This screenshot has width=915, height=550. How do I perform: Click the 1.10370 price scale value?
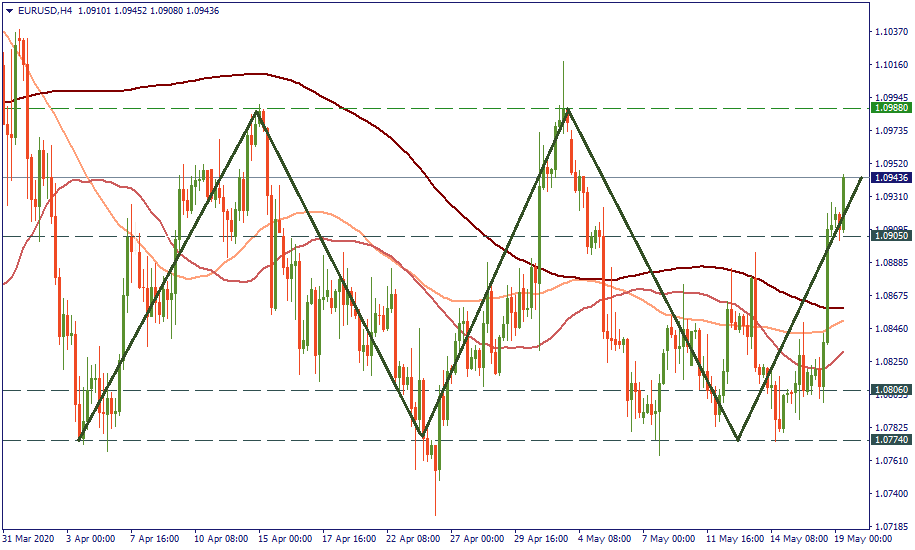tap(890, 32)
